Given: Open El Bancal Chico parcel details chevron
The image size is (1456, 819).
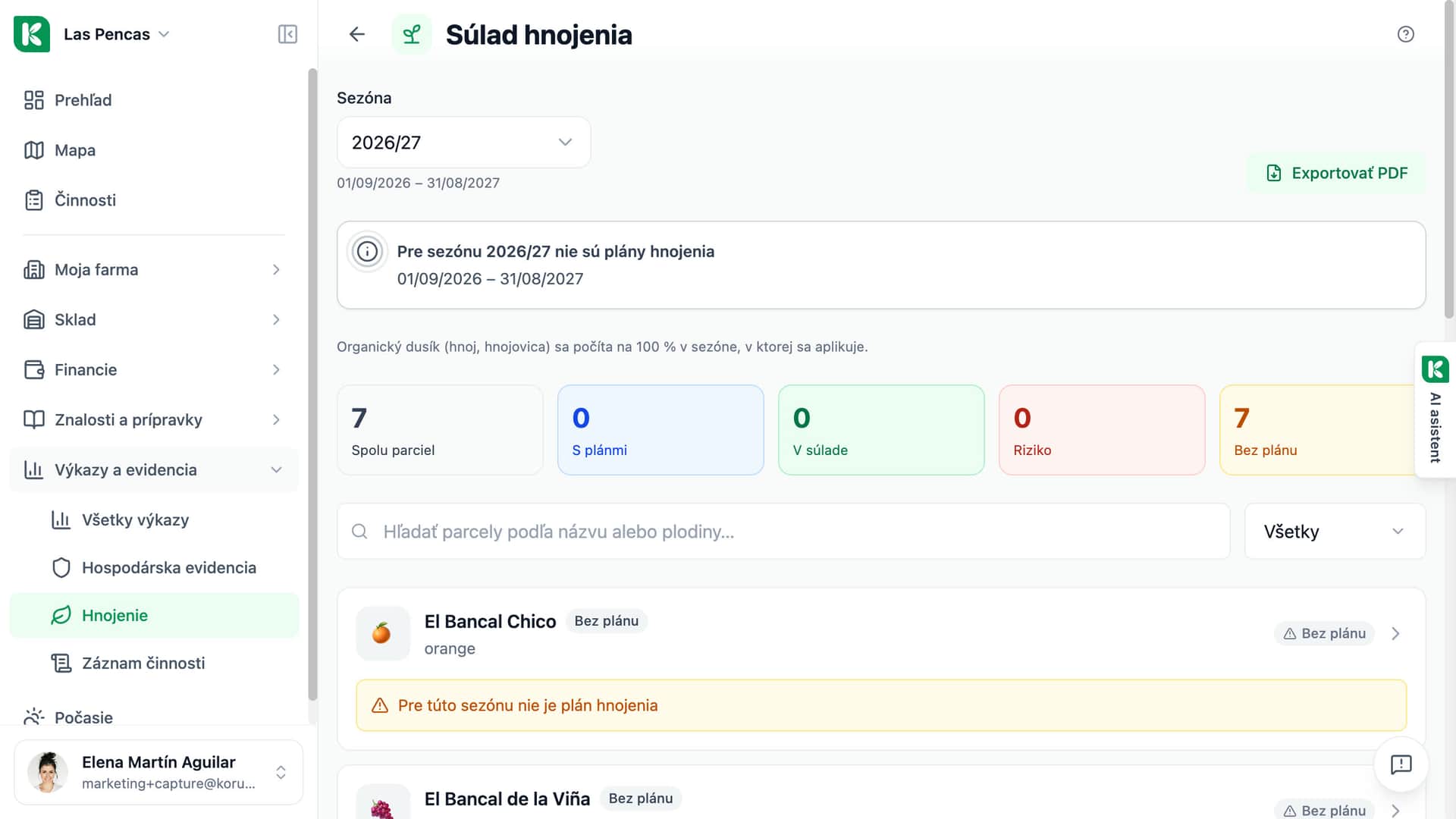Looking at the screenshot, I should coord(1395,634).
